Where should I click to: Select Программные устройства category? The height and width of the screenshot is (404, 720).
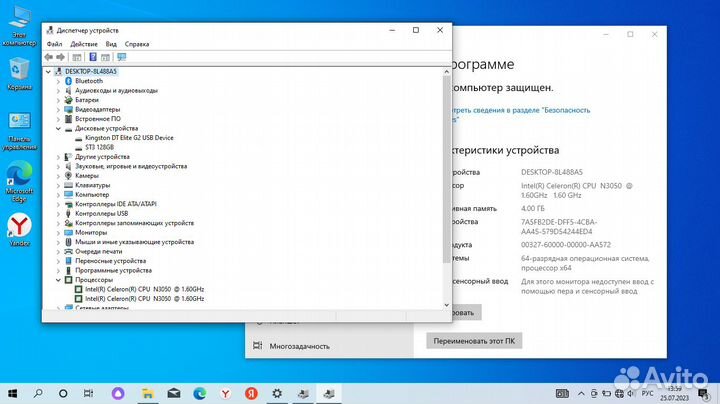coord(113,270)
